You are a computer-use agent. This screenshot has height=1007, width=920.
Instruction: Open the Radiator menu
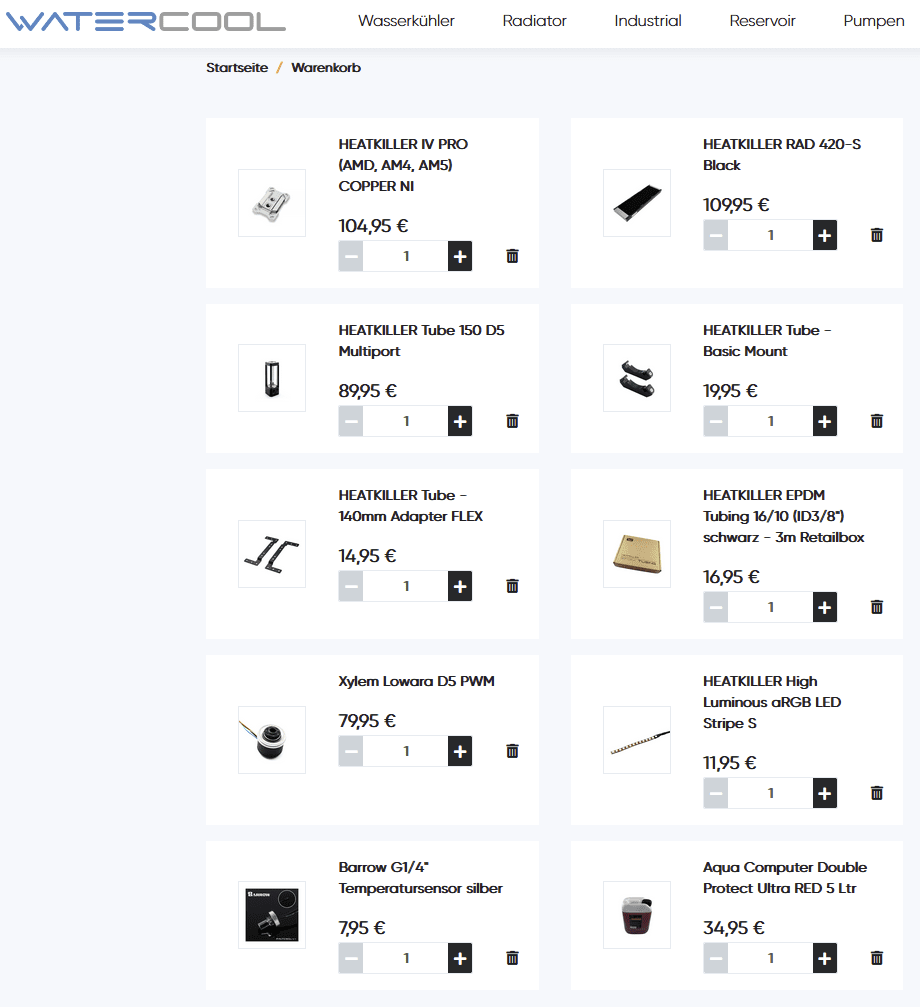534,21
